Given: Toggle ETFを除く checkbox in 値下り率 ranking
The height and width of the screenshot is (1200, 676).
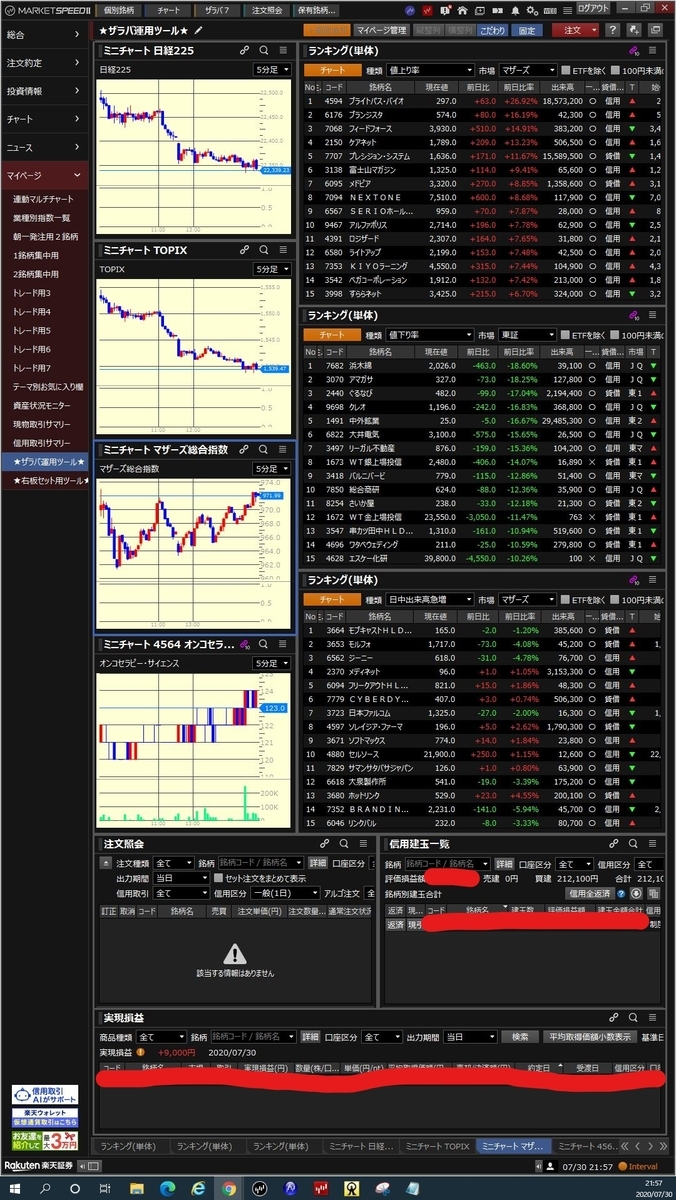Looking at the screenshot, I should click(x=566, y=335).
